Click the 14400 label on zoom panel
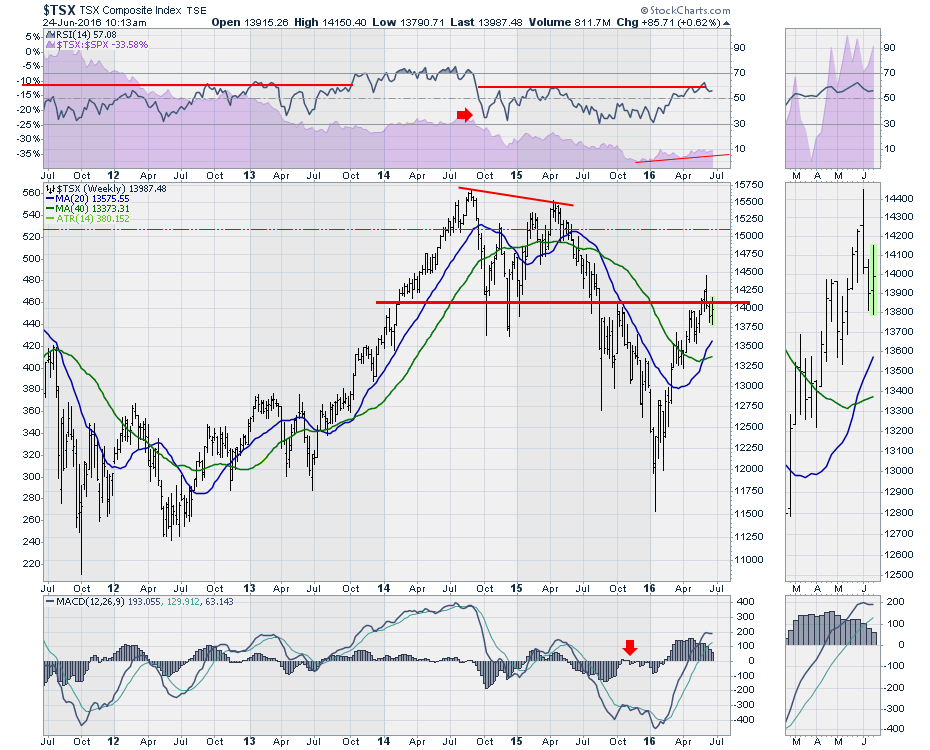This screenshot has height=750, width=930. [897, 199]
